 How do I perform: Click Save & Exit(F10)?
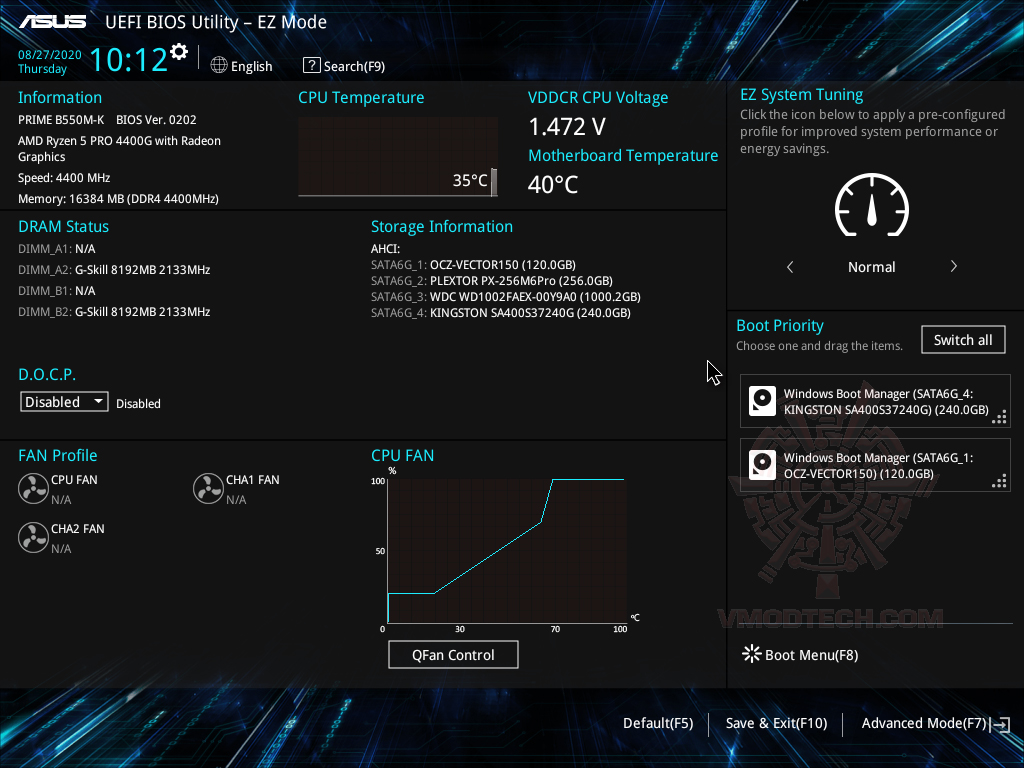pyautogui.click(x=776, y=723)
